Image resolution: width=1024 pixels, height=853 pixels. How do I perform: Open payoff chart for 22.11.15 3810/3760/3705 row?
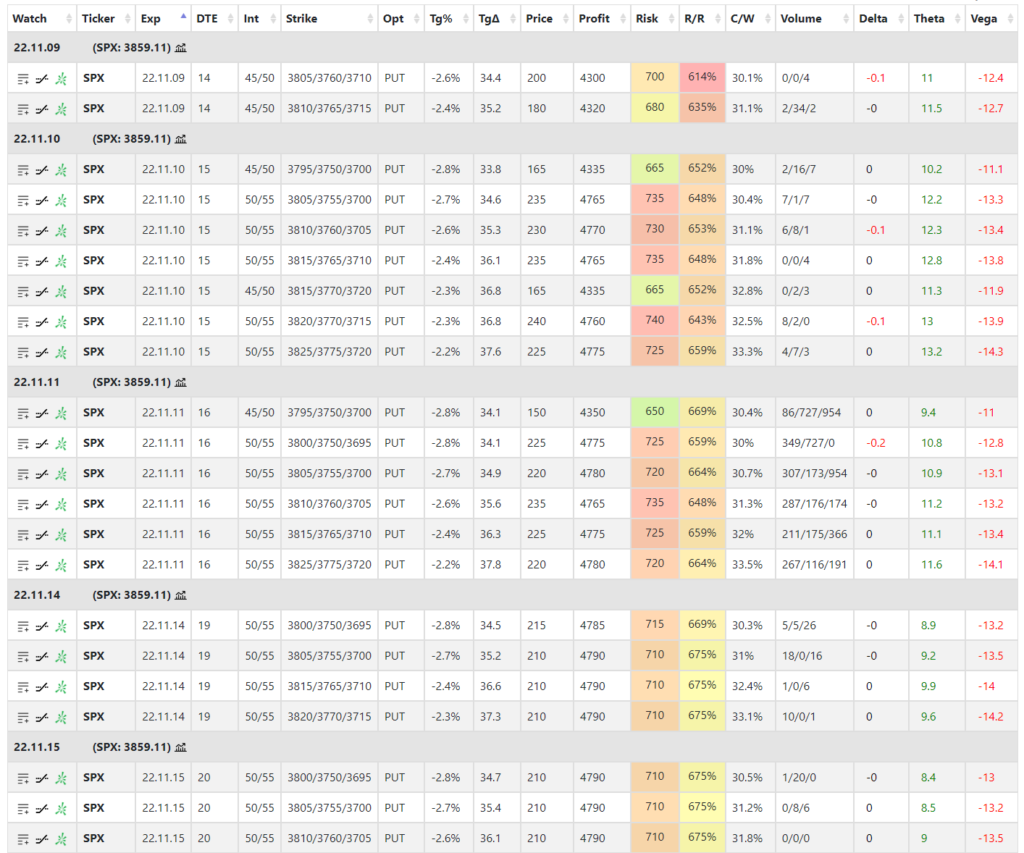[42, 839]
